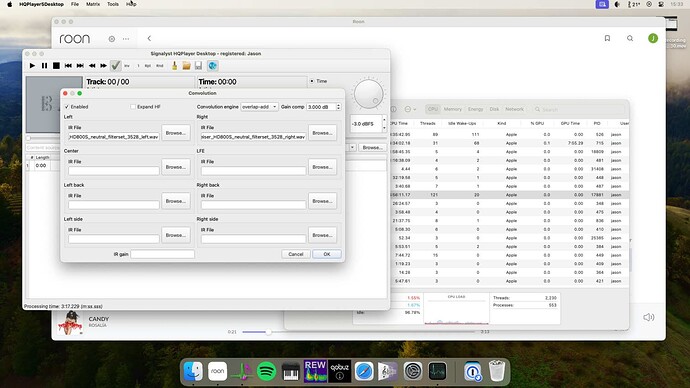This screenshot has width=690, height=388.
Task: Browse for Right side IR file
Action: tap(323, 235)
